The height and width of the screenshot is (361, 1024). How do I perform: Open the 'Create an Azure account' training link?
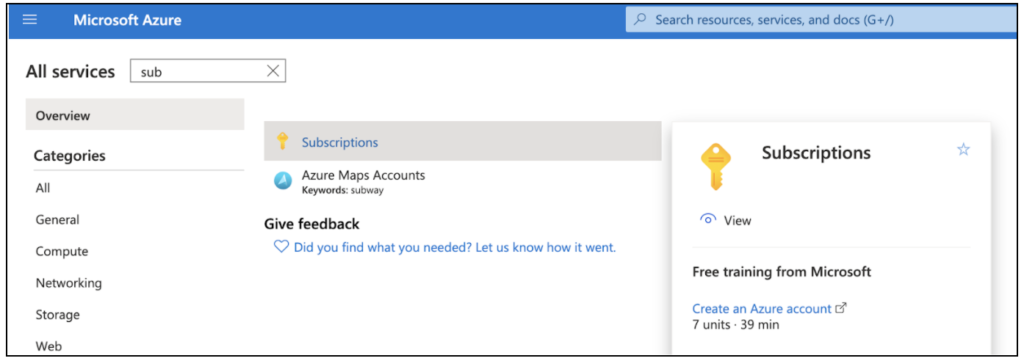[761, 309]
